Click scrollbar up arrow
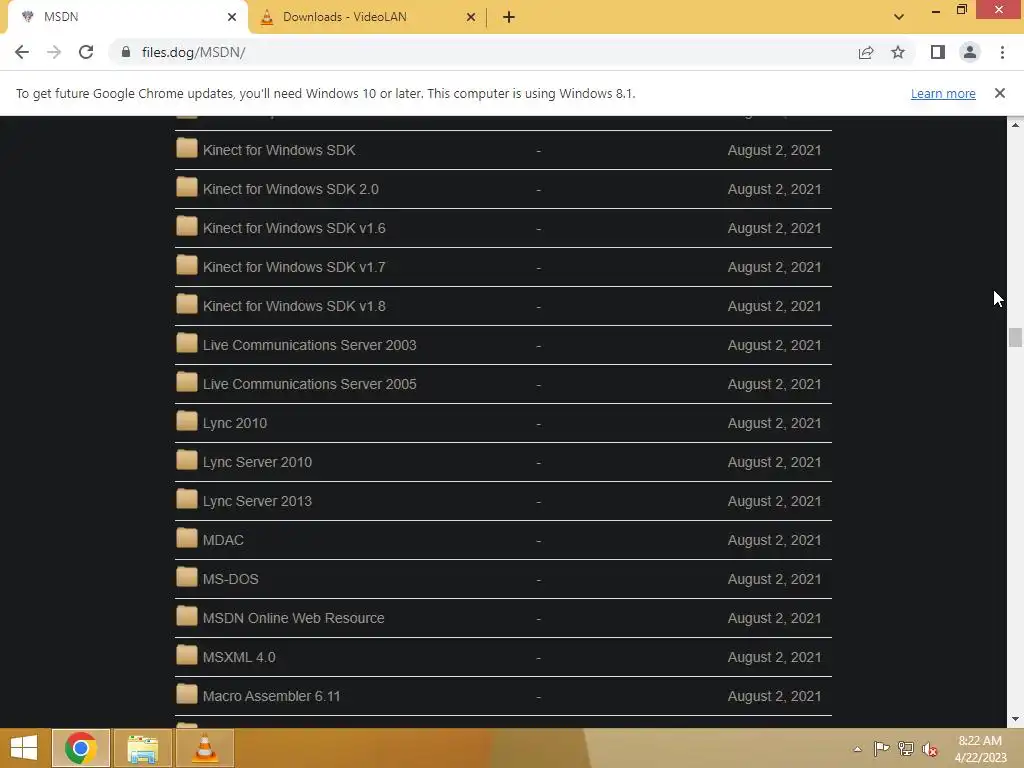 coord(1015,124)
